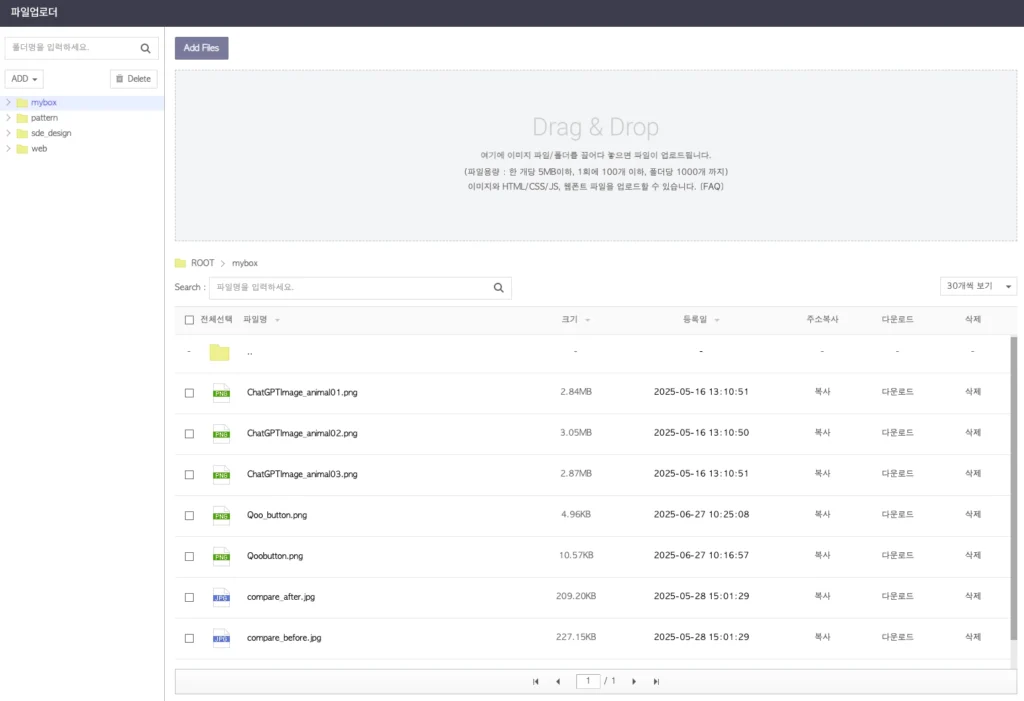The image size is (1024, 701).
Task: Click ROOT in the breadcrumb path
Action: [202, 263]
